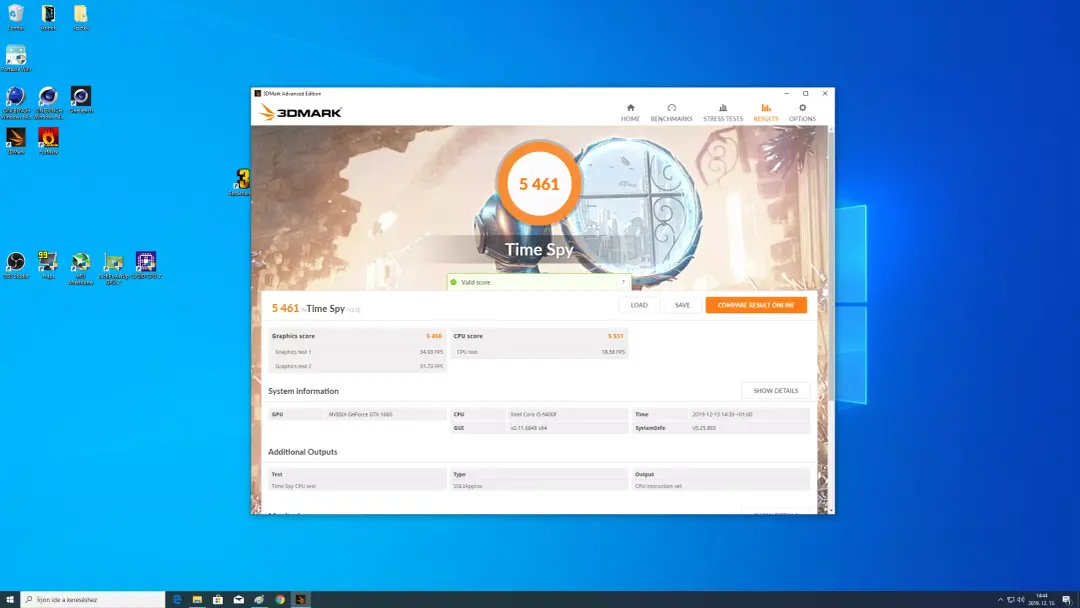Open the Benchmarks tab
The width and height of the screenshot is (1080, 608).
[672, 112]
